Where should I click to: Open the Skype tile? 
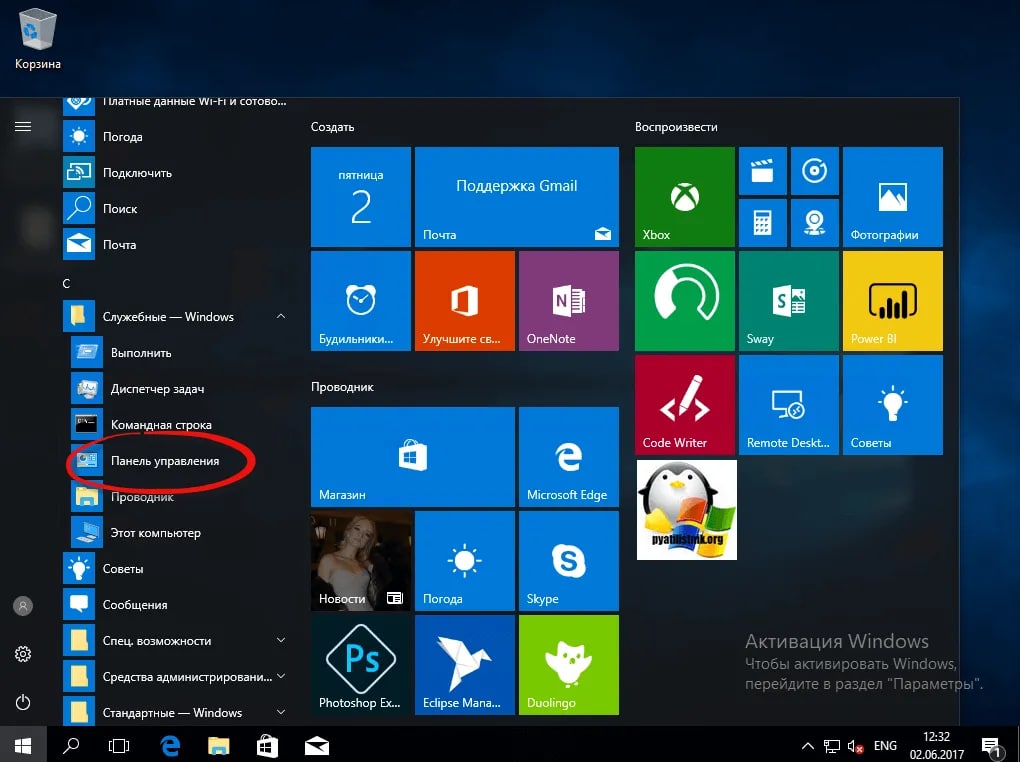click(x=569, y=561)
